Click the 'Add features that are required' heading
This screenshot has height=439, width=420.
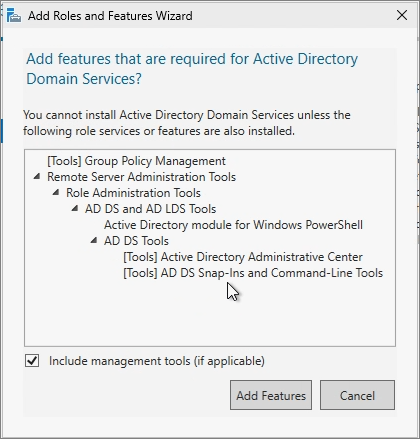(192, 69)
